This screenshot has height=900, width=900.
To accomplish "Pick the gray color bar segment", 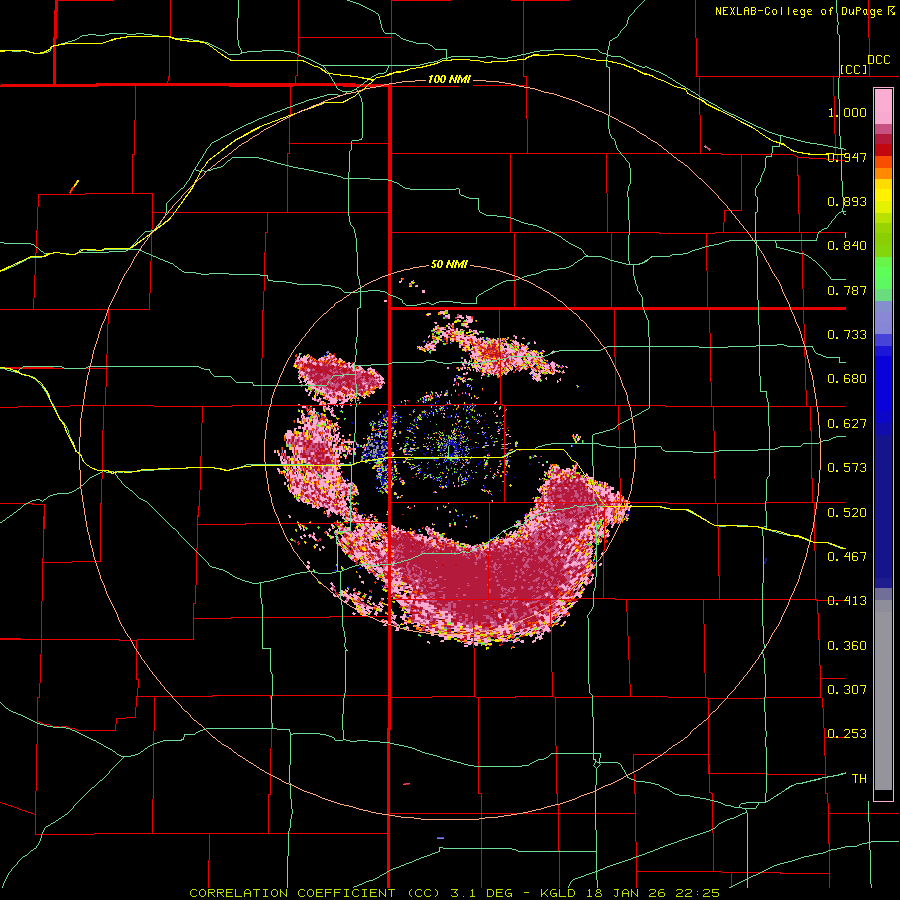I will click(x=883, y=695).
